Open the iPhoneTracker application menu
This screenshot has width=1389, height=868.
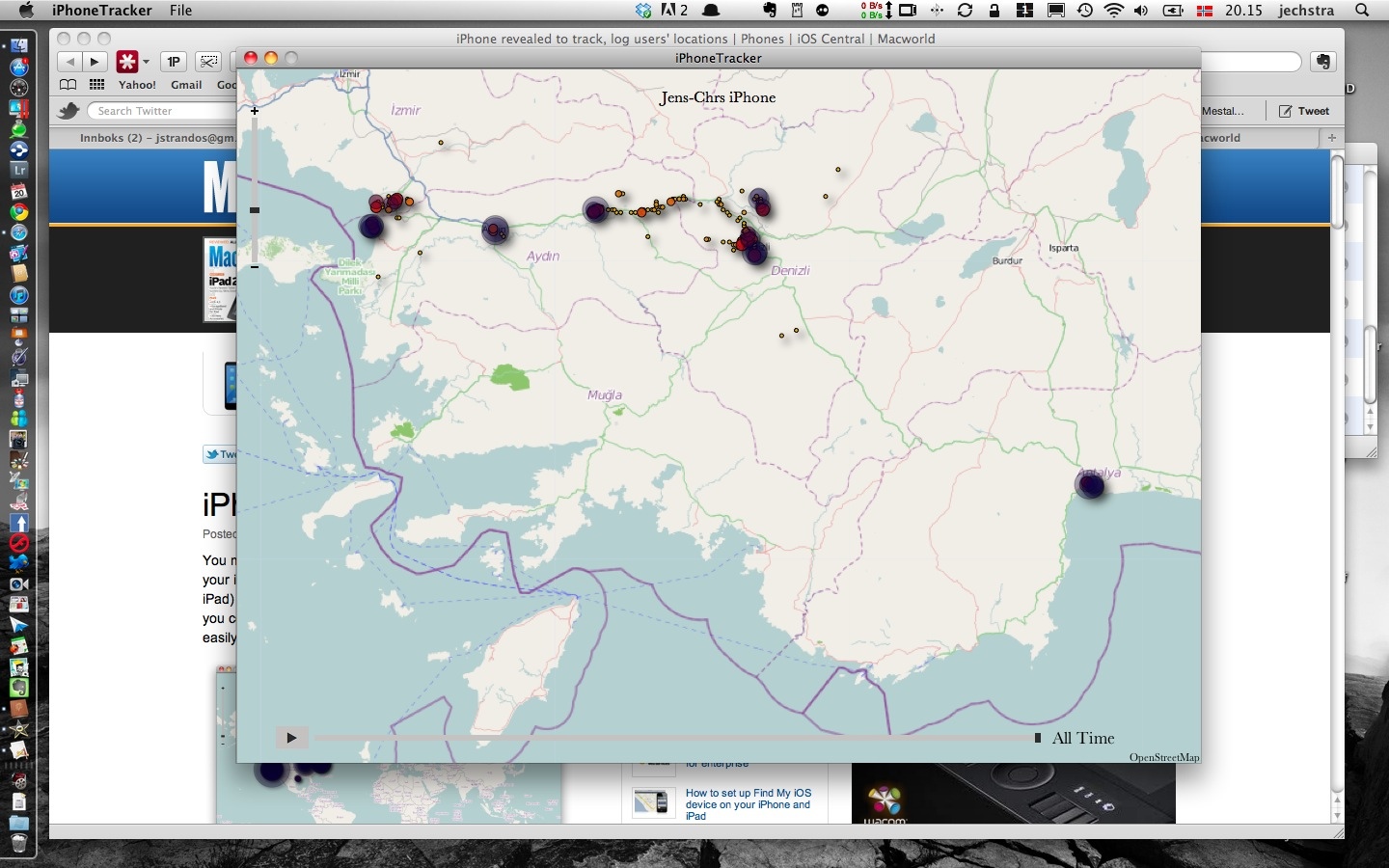pos(101,11)
